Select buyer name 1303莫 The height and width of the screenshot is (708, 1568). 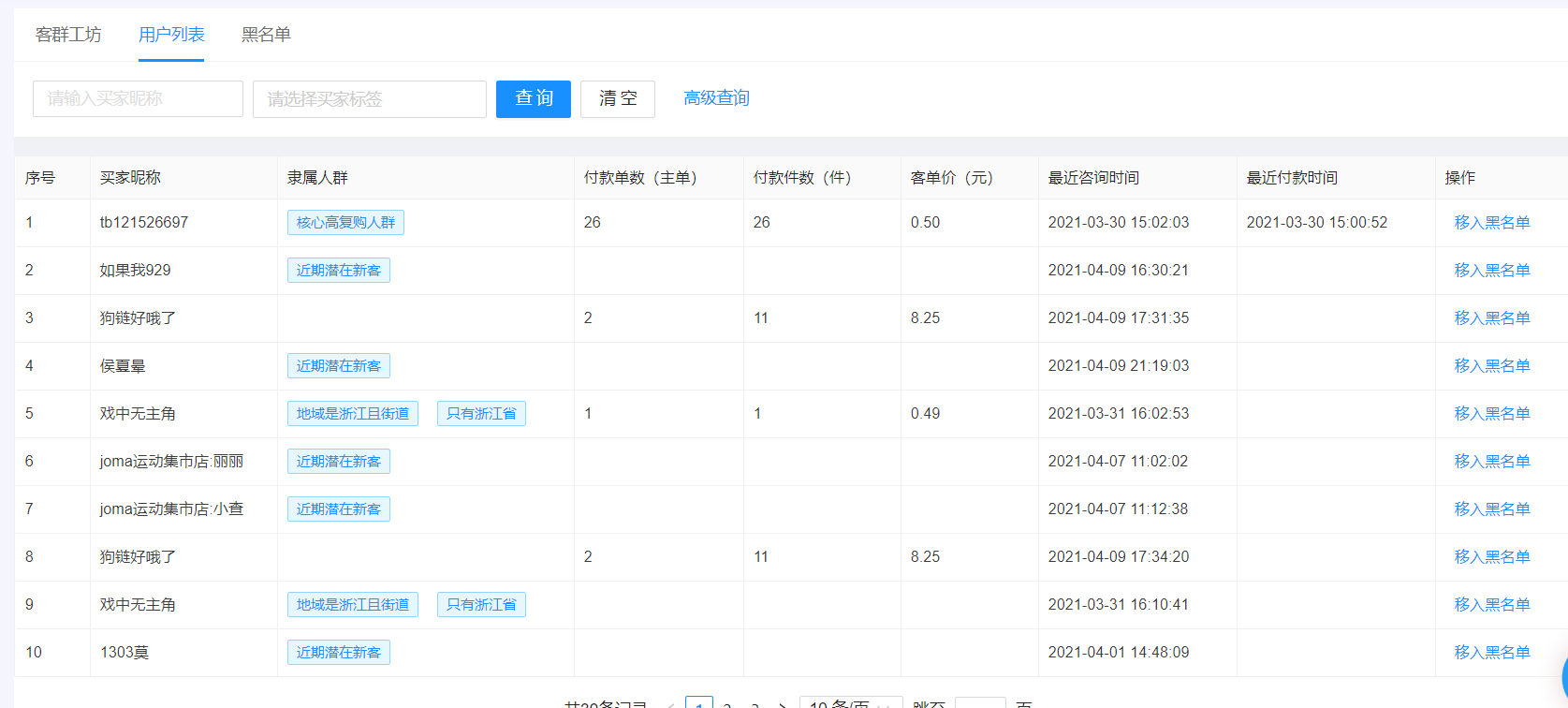125,653
